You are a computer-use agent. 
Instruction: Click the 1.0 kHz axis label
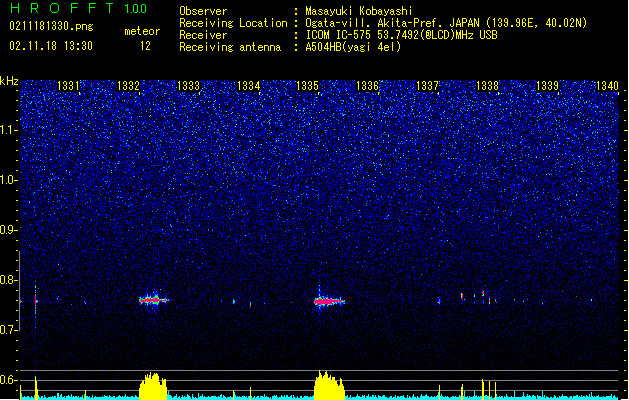point(9,180)
